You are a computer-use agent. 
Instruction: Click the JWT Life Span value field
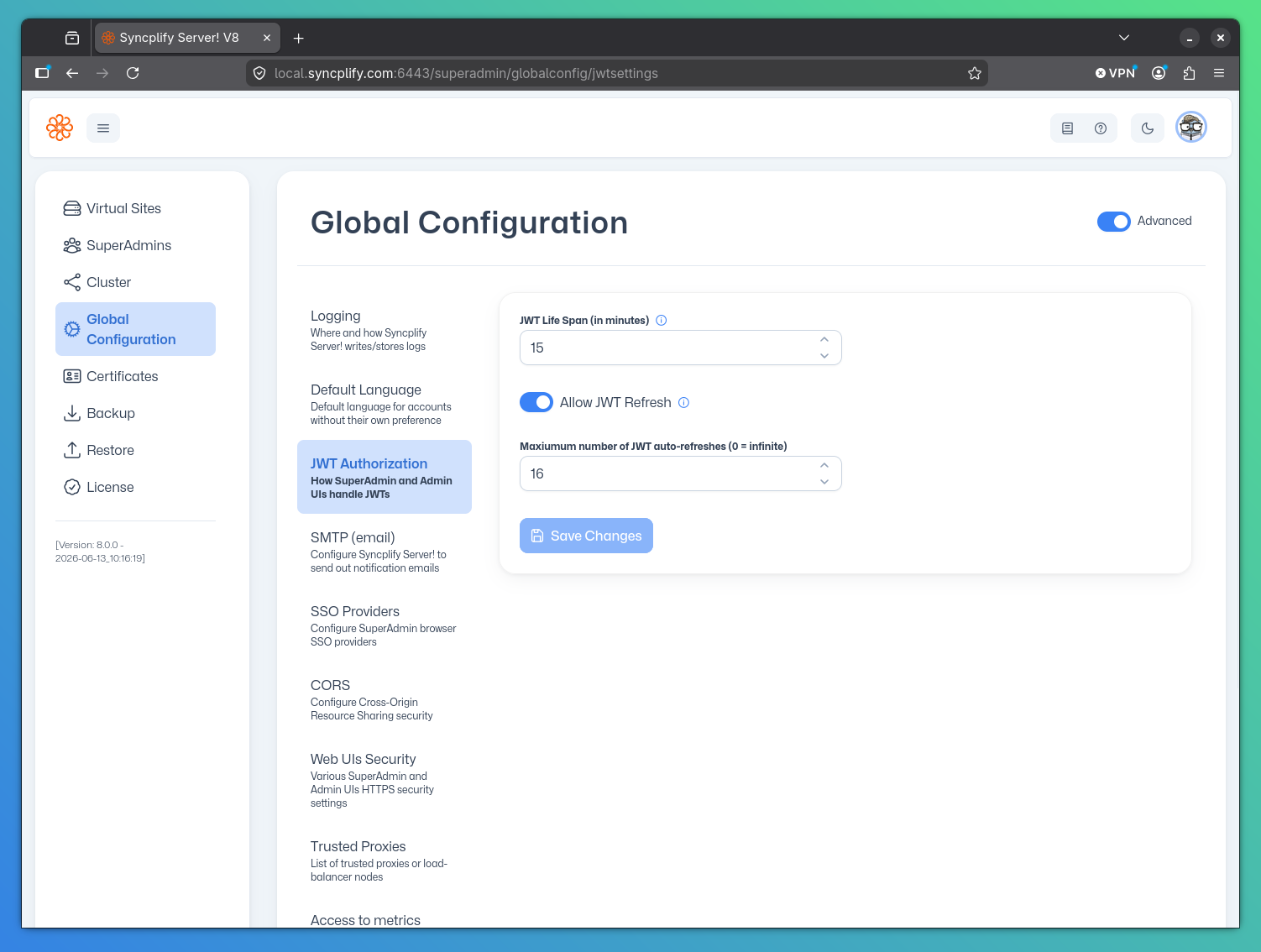tap(681, 348)
